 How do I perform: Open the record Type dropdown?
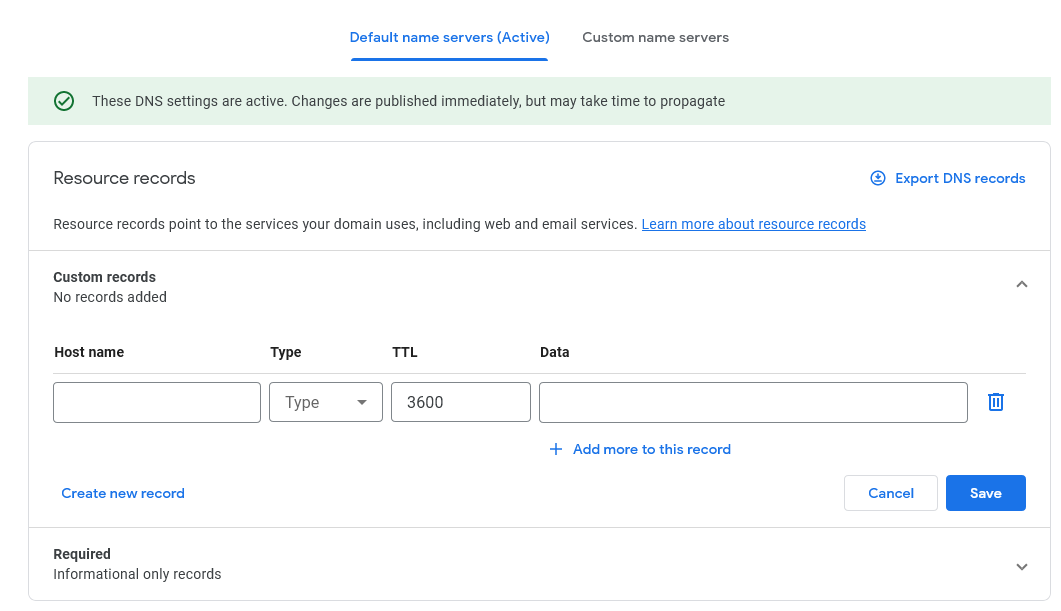pos(326,402)
